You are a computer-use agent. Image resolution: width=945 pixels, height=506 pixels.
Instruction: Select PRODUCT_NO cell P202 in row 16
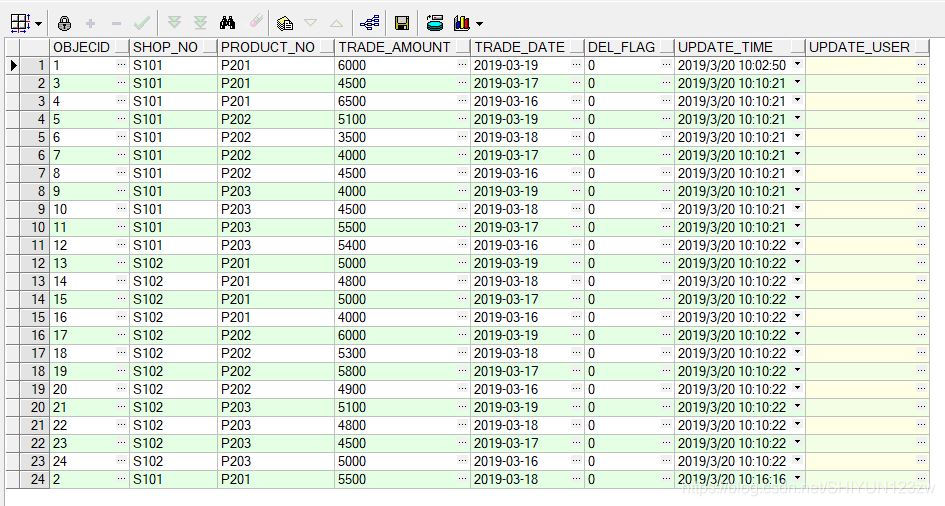click(x=276, y=335)
